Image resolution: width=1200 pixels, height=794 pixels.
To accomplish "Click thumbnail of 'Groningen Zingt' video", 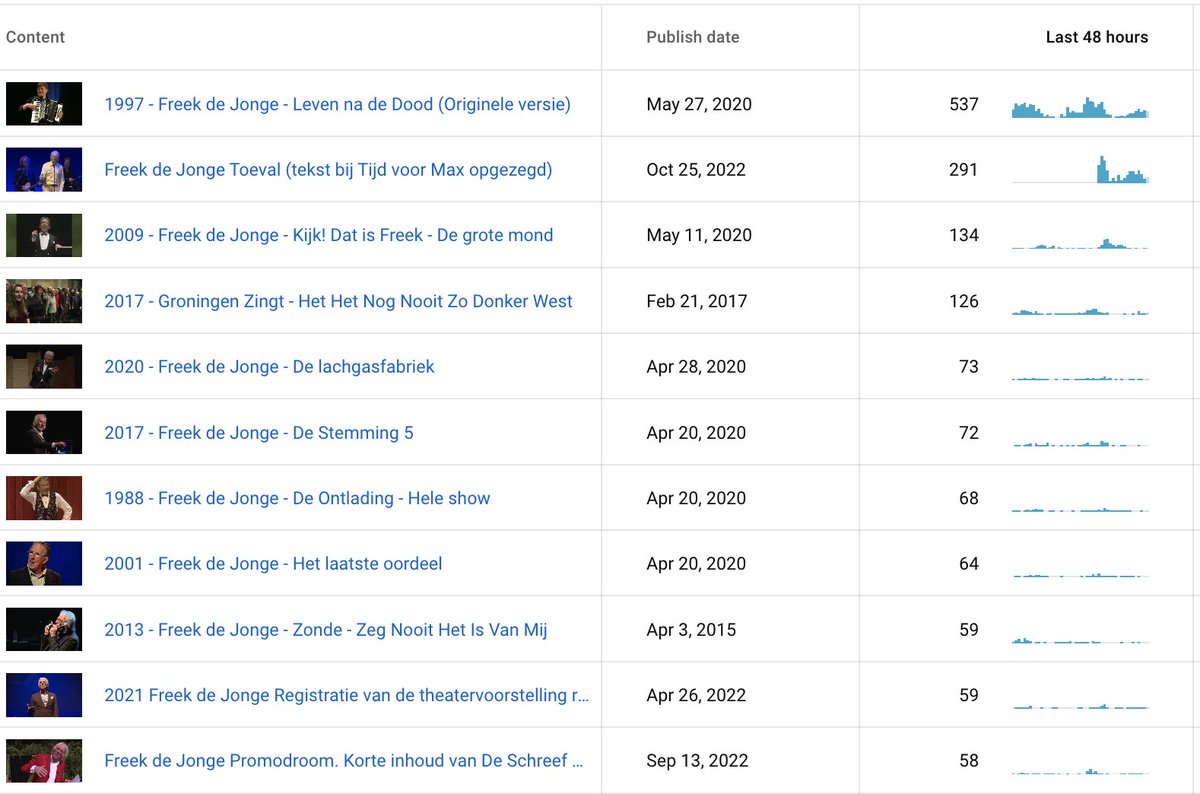I will pos(44,301).
